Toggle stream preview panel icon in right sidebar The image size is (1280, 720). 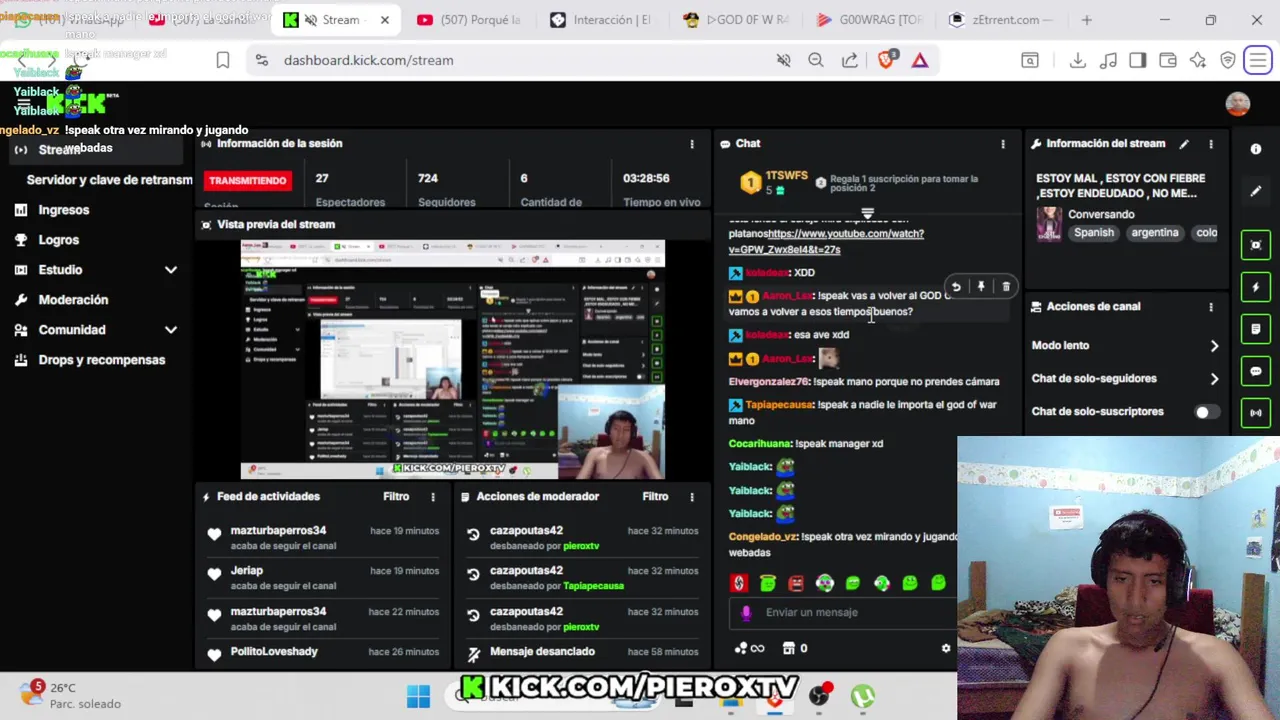(x=1256, y=245)
